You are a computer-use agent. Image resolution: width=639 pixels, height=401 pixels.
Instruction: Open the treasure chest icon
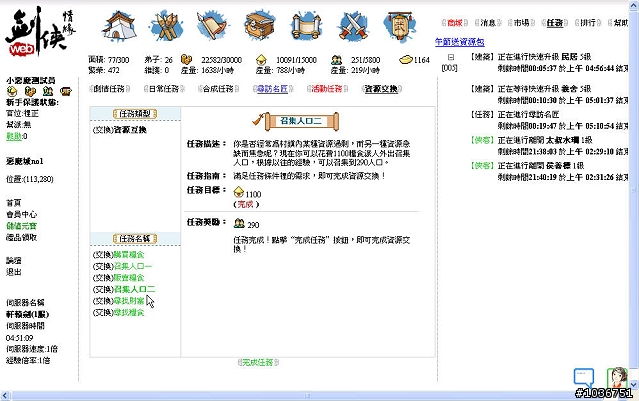tap(260, 26)
